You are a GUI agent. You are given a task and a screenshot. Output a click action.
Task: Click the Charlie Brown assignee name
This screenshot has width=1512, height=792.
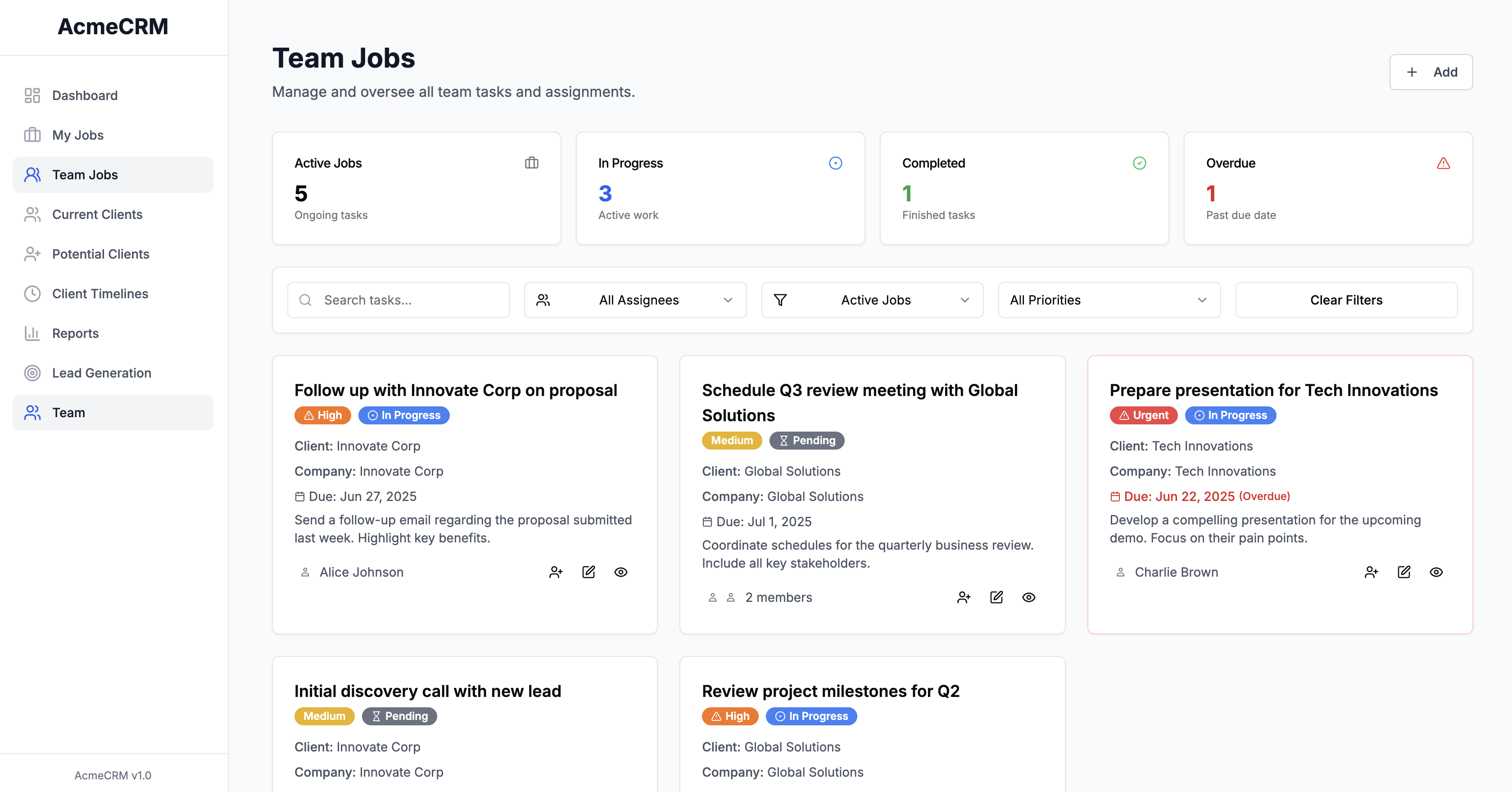tap(1176, 572)
